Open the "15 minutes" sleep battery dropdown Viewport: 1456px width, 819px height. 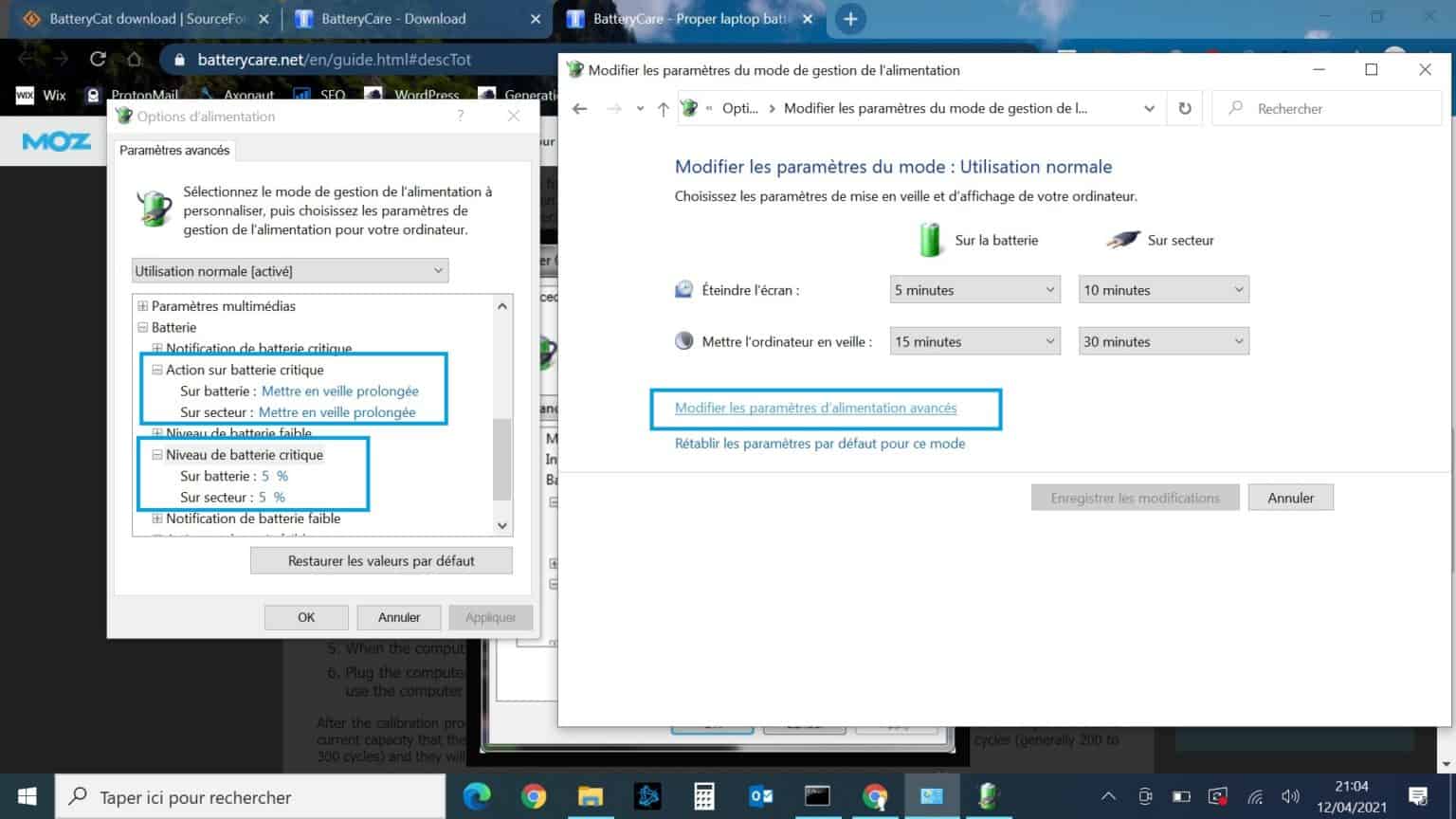[974, 341]
